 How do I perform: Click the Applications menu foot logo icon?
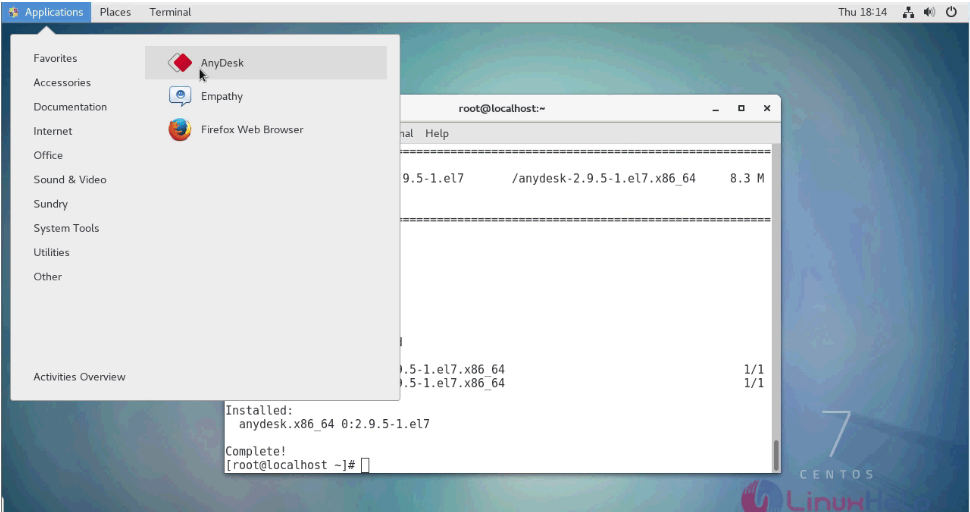tap(14, 12)
